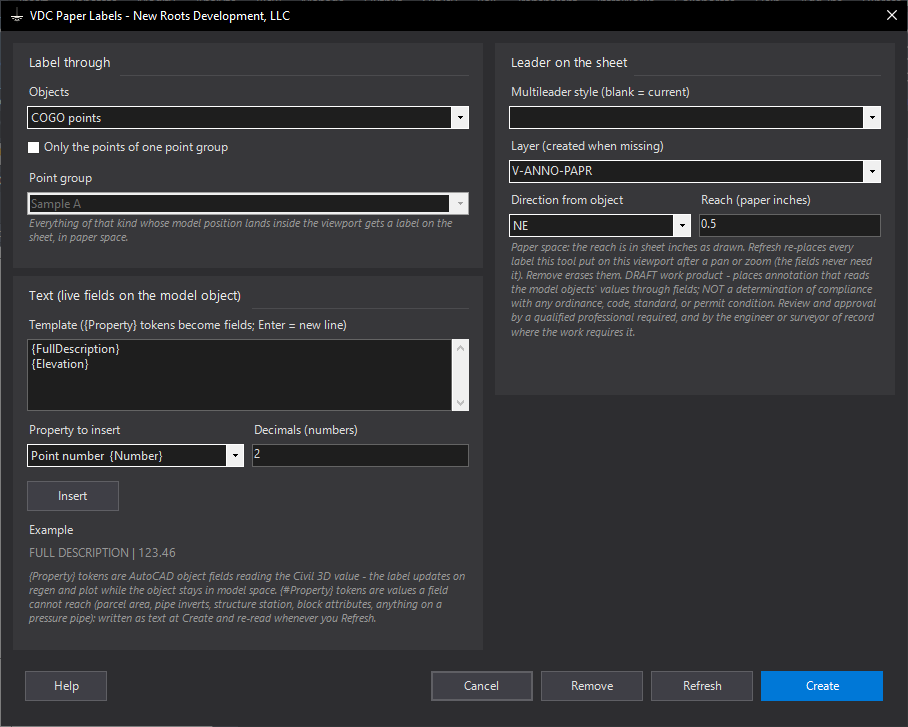Open the Layer V-ANNO-PAPR dropdown
This screenshot has height=727, width=908.
tap(872, 171)
